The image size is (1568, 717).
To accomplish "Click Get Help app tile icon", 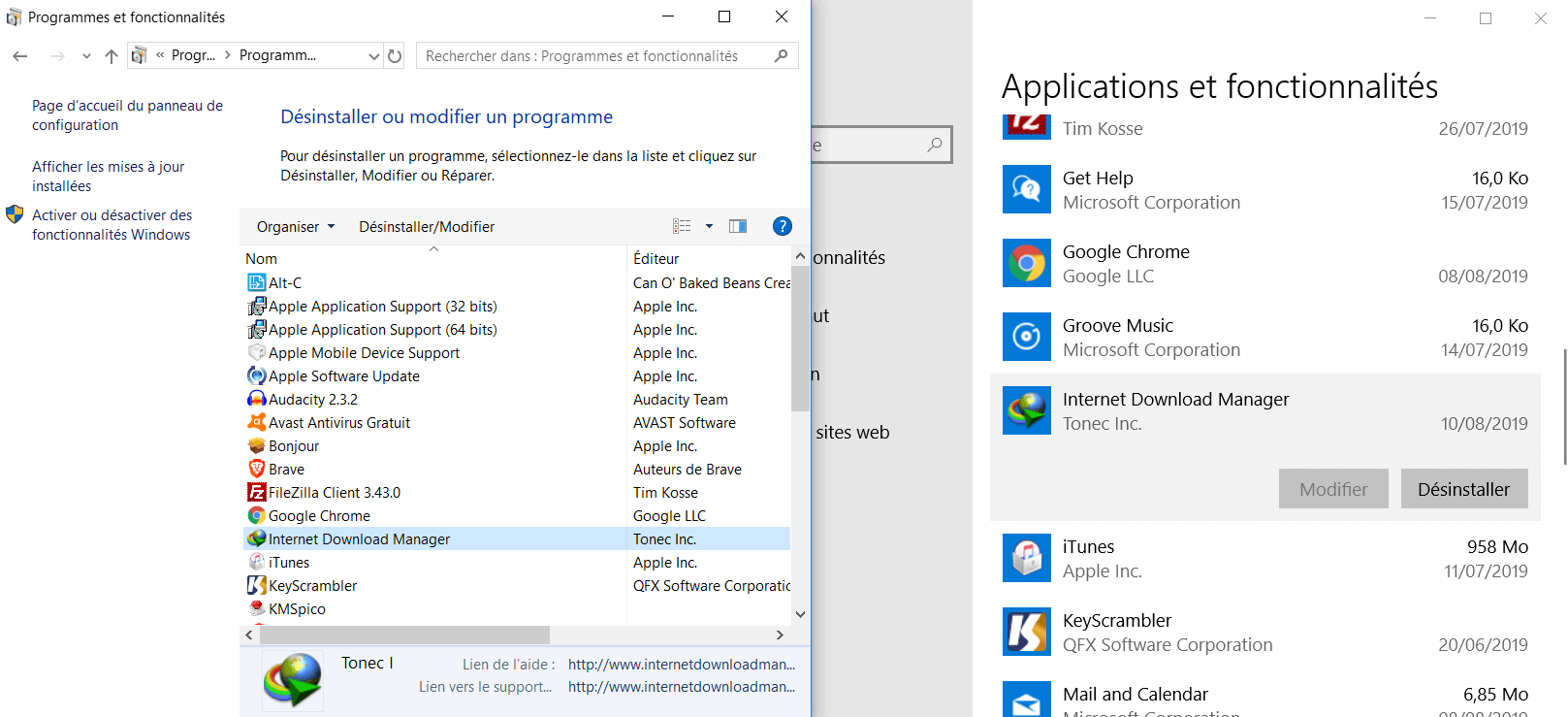I will [x=1026, y=189].
